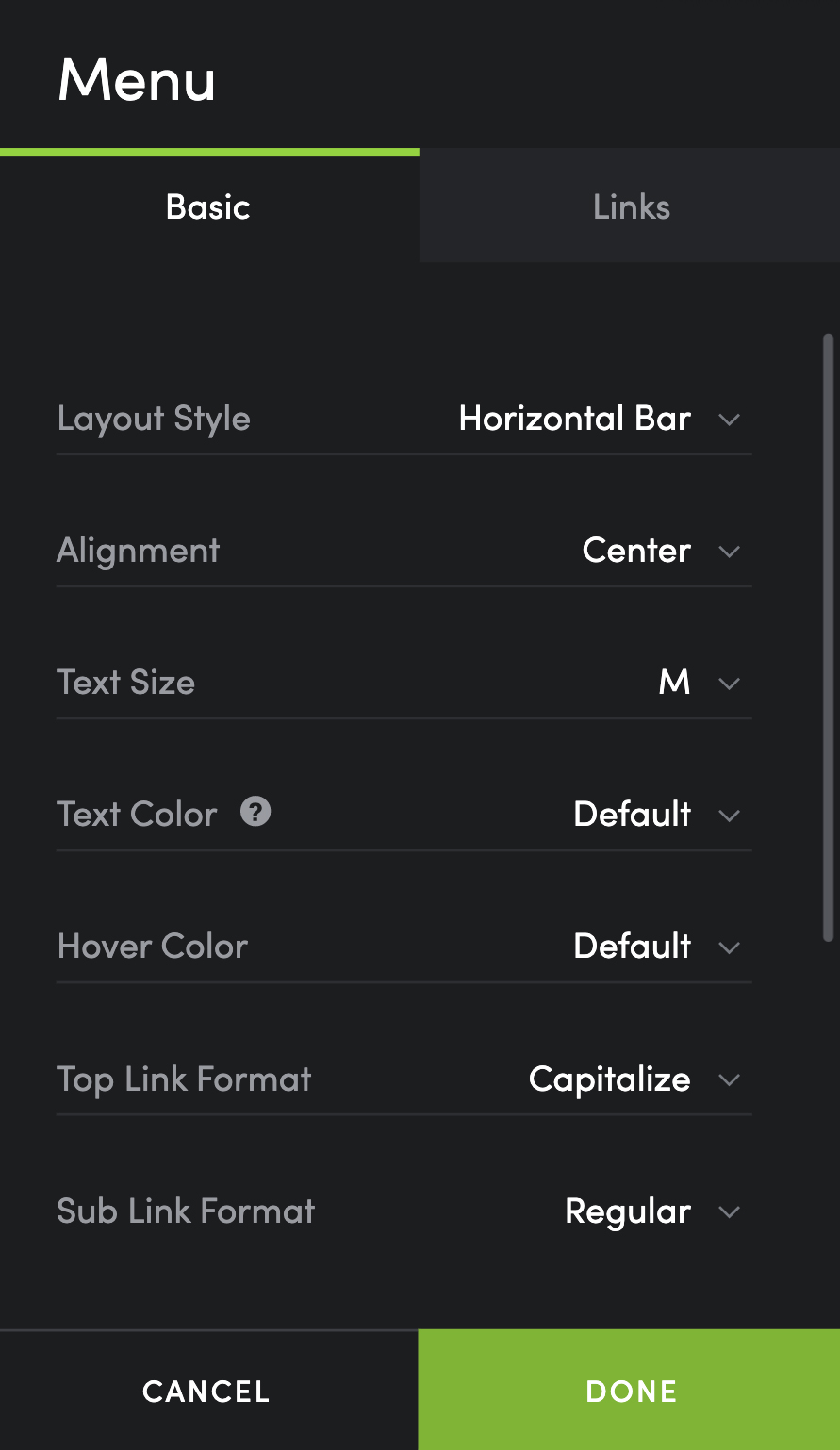Click the chevron arrow in Hover Color row
Viewport: 840px width, 1450px height.
(x=729, y=947)
